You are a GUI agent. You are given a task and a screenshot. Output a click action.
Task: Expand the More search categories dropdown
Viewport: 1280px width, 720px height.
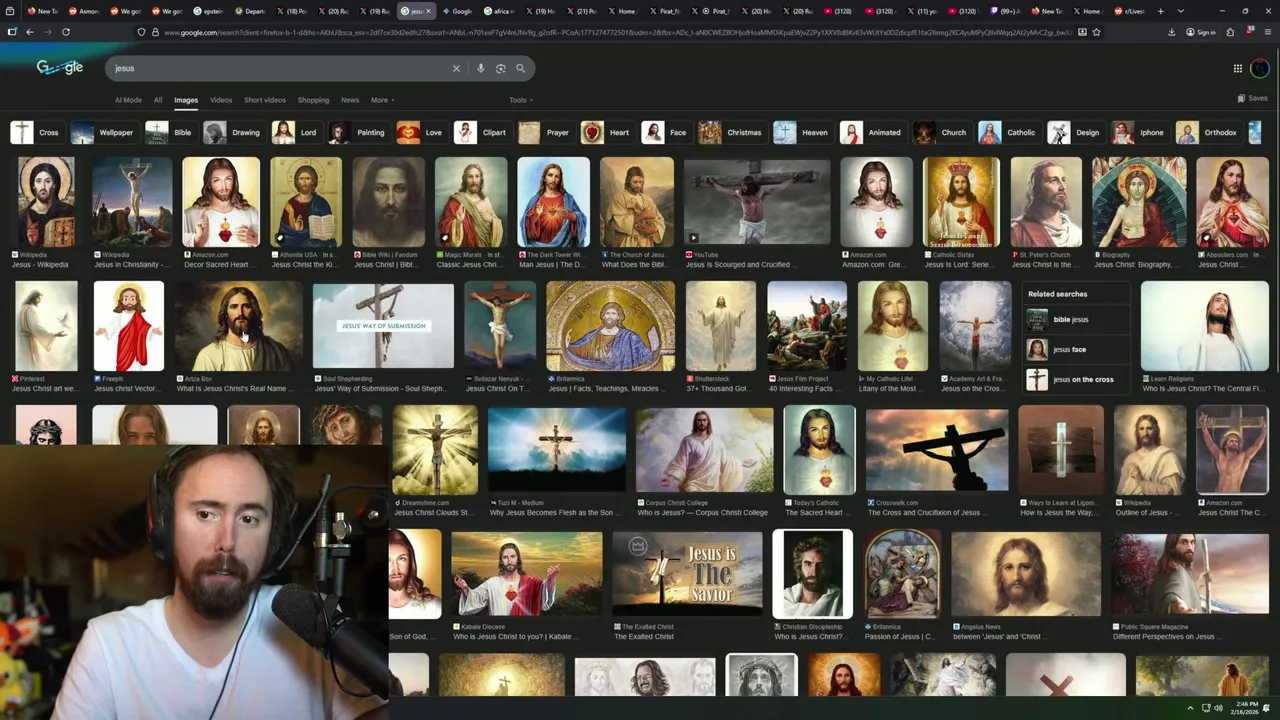[383, 100]
